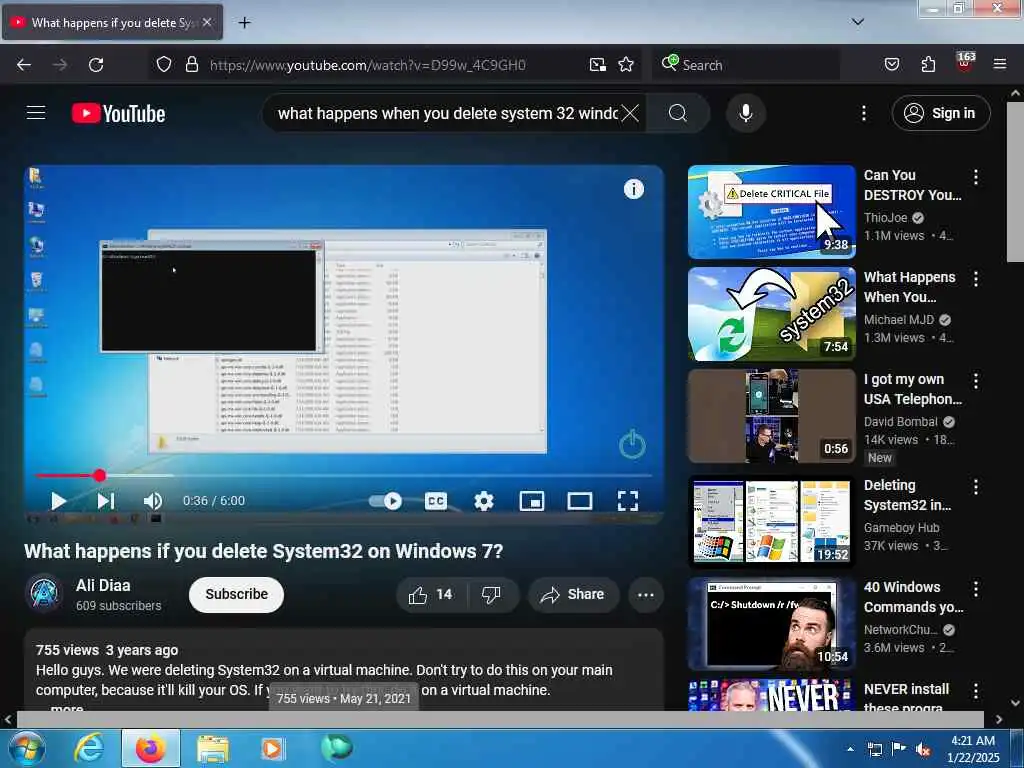Go to the YouTube home logo

tap(118, 114)
